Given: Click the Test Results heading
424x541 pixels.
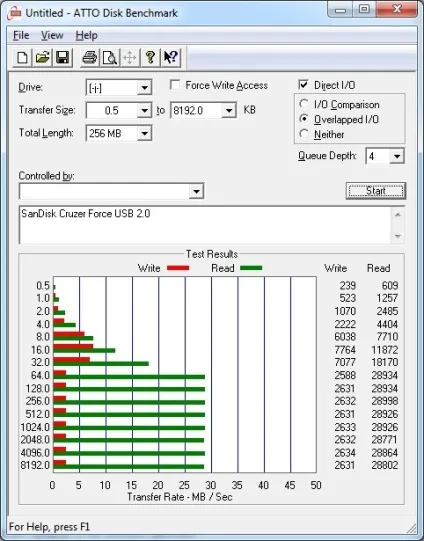Looking at the screenshot, I should [x=212, y=254].
